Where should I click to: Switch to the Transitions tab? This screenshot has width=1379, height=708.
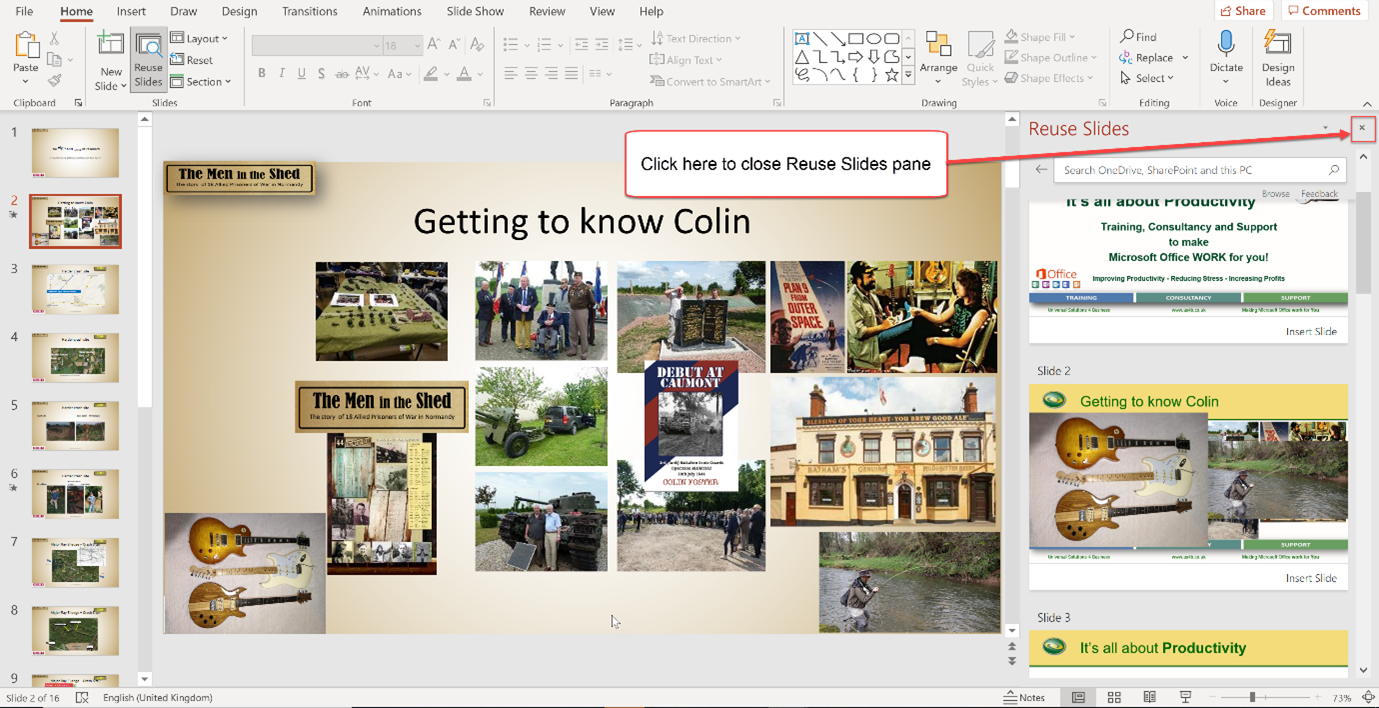coord(309,11)
